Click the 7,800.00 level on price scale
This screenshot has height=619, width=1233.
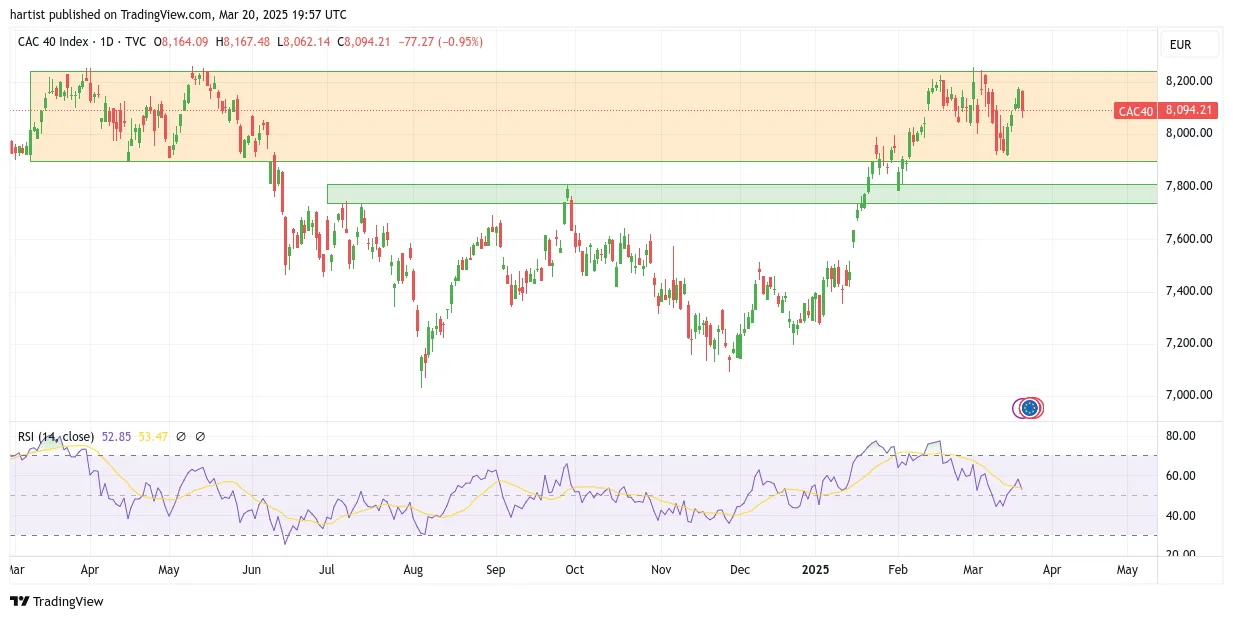coord(1189,185)
